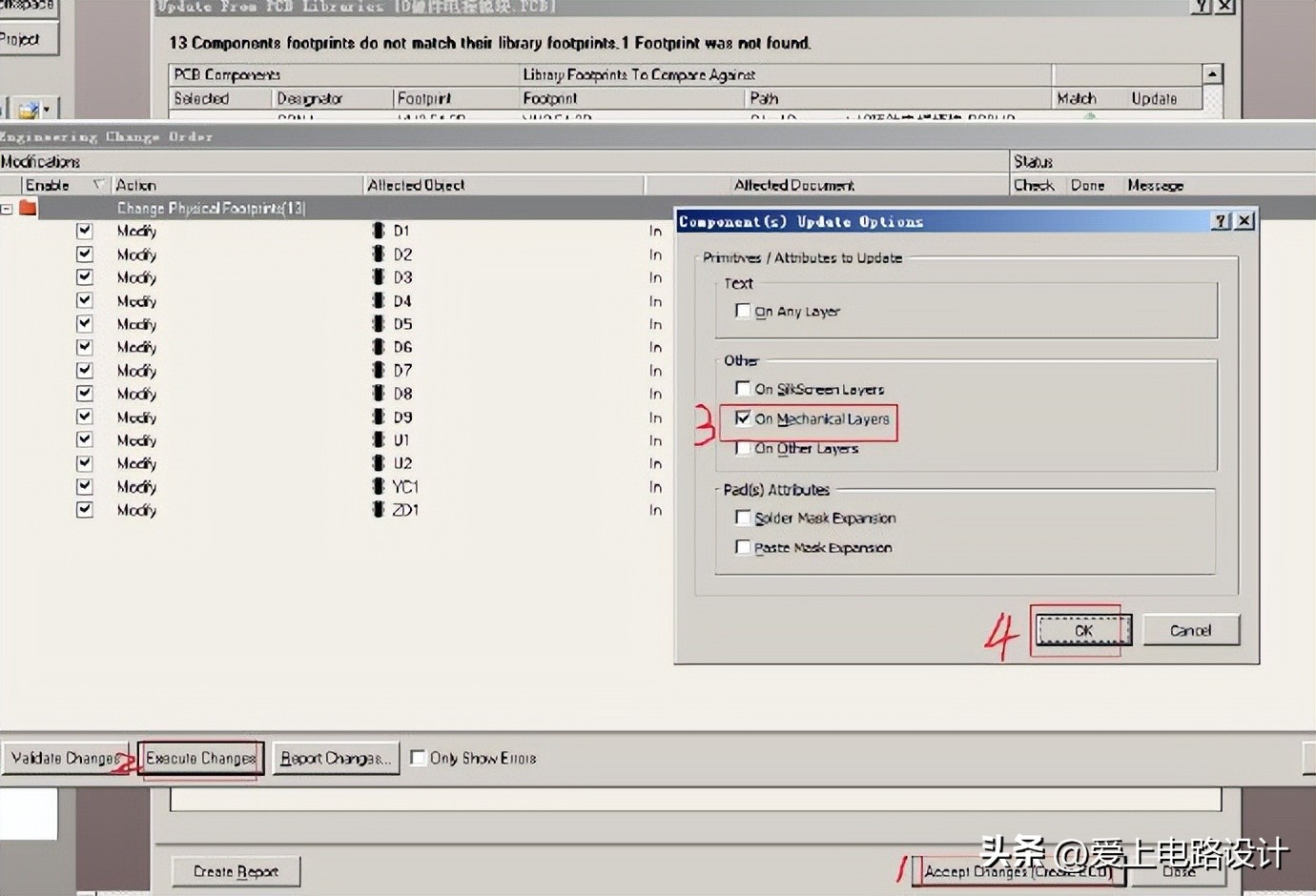The height and width of the screenshot is (896, 1316).
Task: Click the Selected column header
Action: (x=220, y=98)
